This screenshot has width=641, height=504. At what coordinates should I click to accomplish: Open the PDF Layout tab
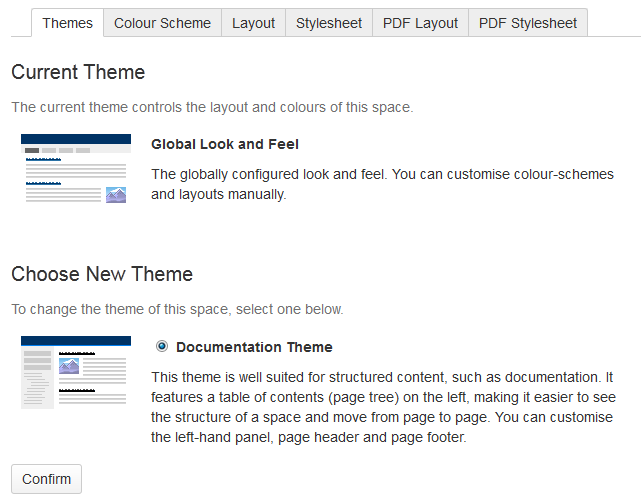[420, 23]
